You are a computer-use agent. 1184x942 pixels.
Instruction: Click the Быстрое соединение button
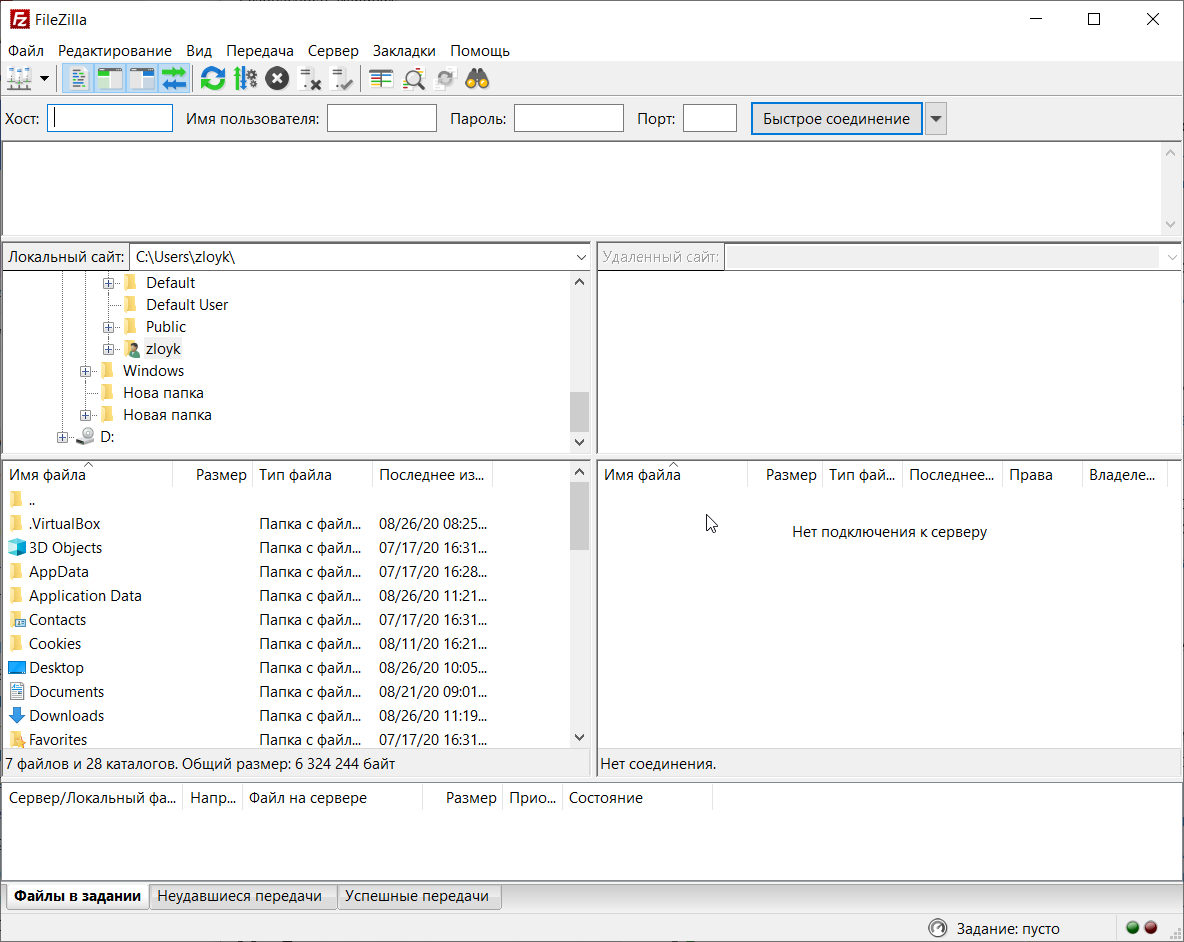836,119
